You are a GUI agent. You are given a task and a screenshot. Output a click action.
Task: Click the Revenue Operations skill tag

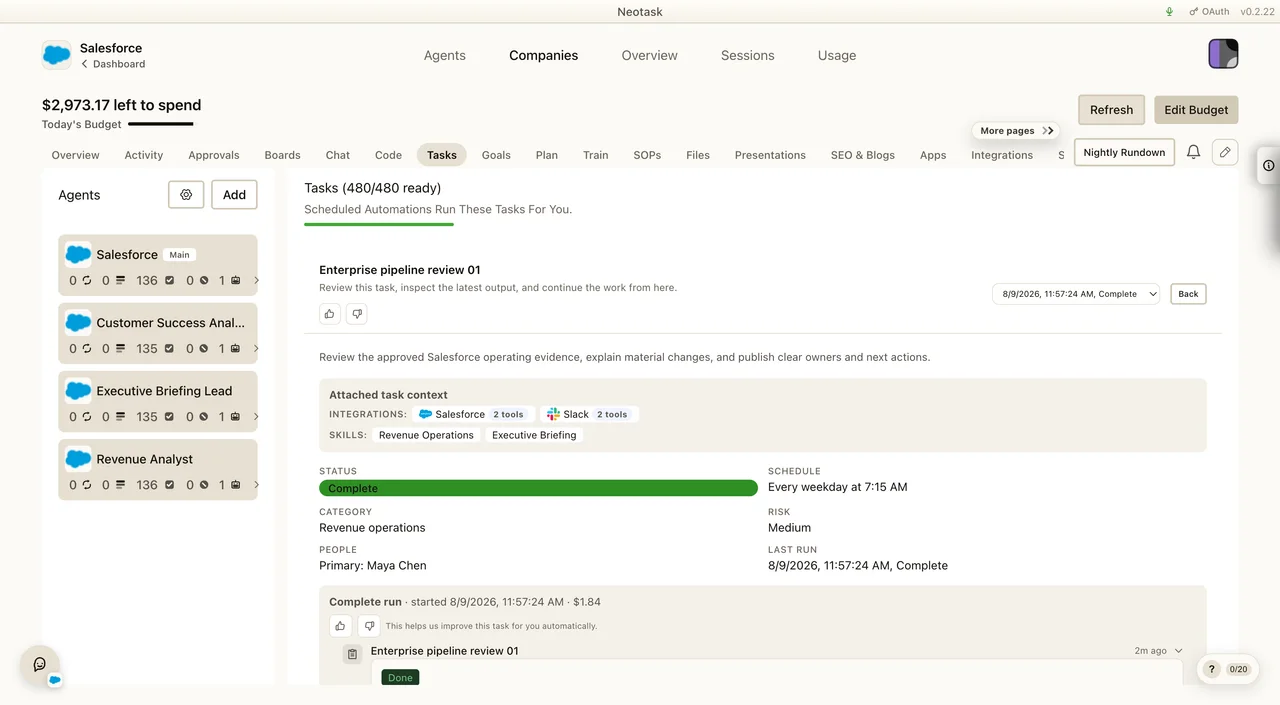pyautogui.click(x=426, y=435)
